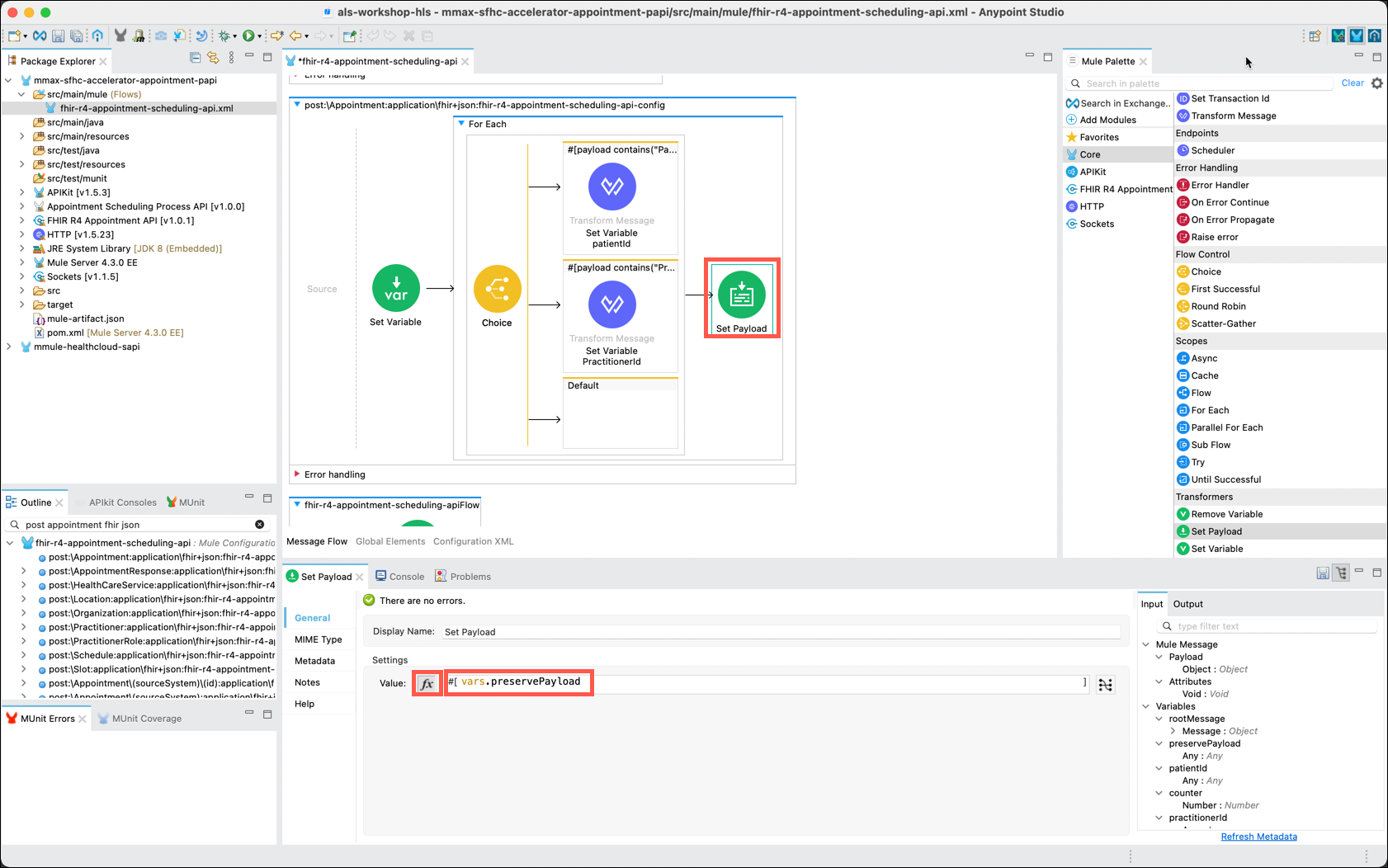
Task: Clear the outline search text
Action: pyautogui.click(x=260, y=525)
